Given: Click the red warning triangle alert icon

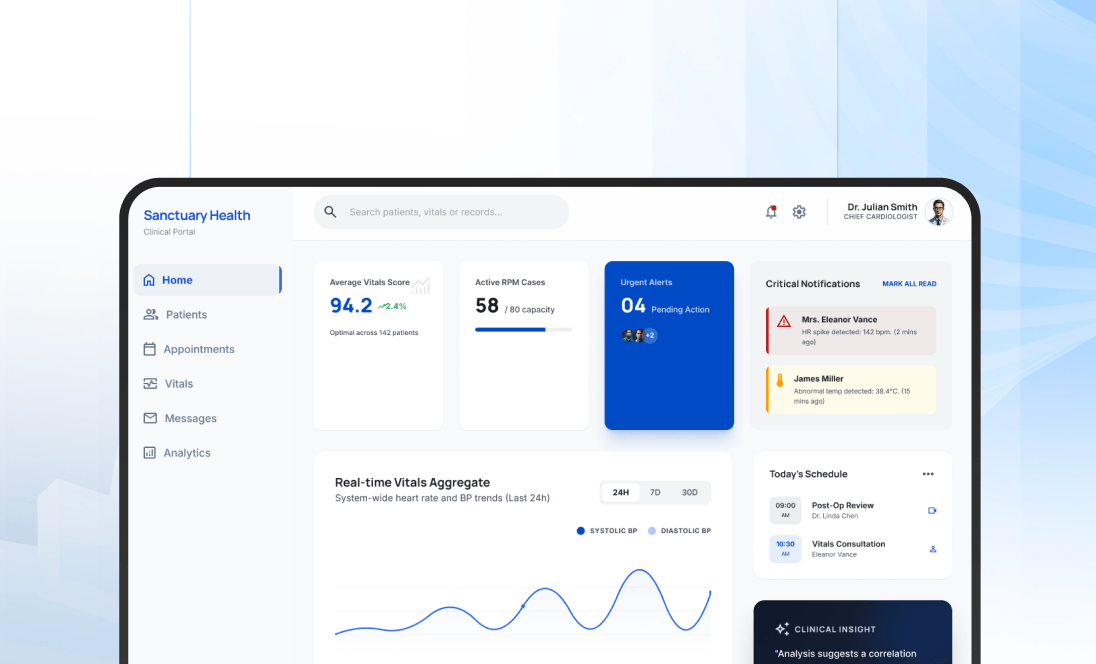Looking at the screenshot, I should pyautogui.click(x=784, y=321).
